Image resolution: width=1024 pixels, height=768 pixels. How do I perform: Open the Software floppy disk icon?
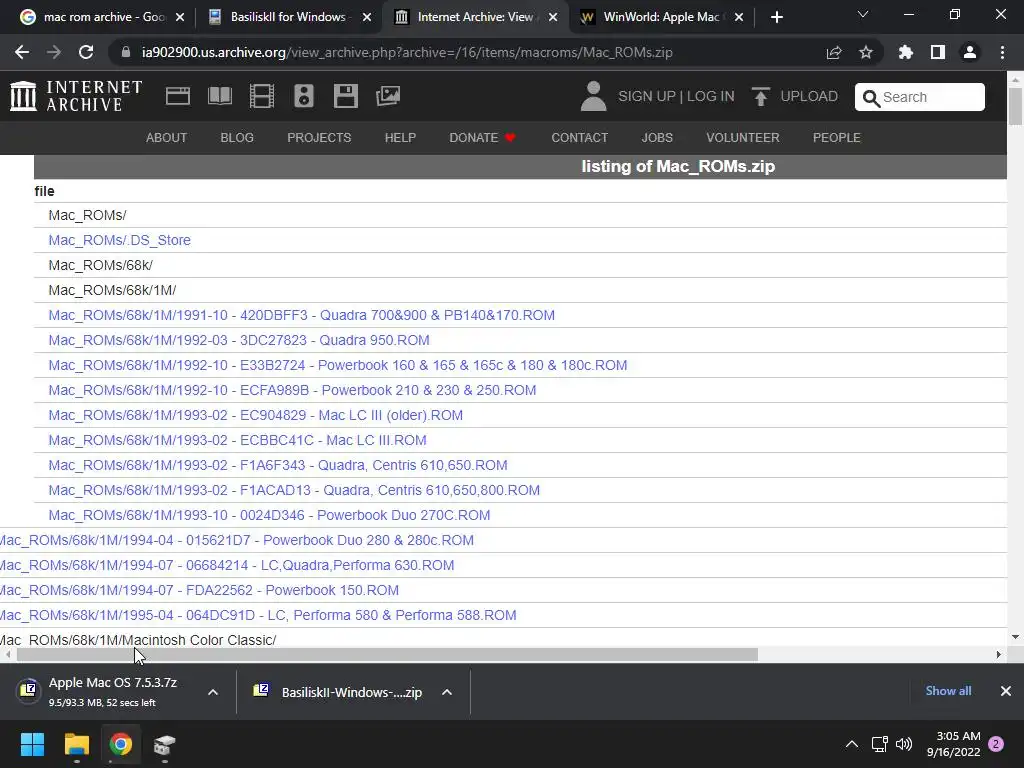[x=345, y=96]
